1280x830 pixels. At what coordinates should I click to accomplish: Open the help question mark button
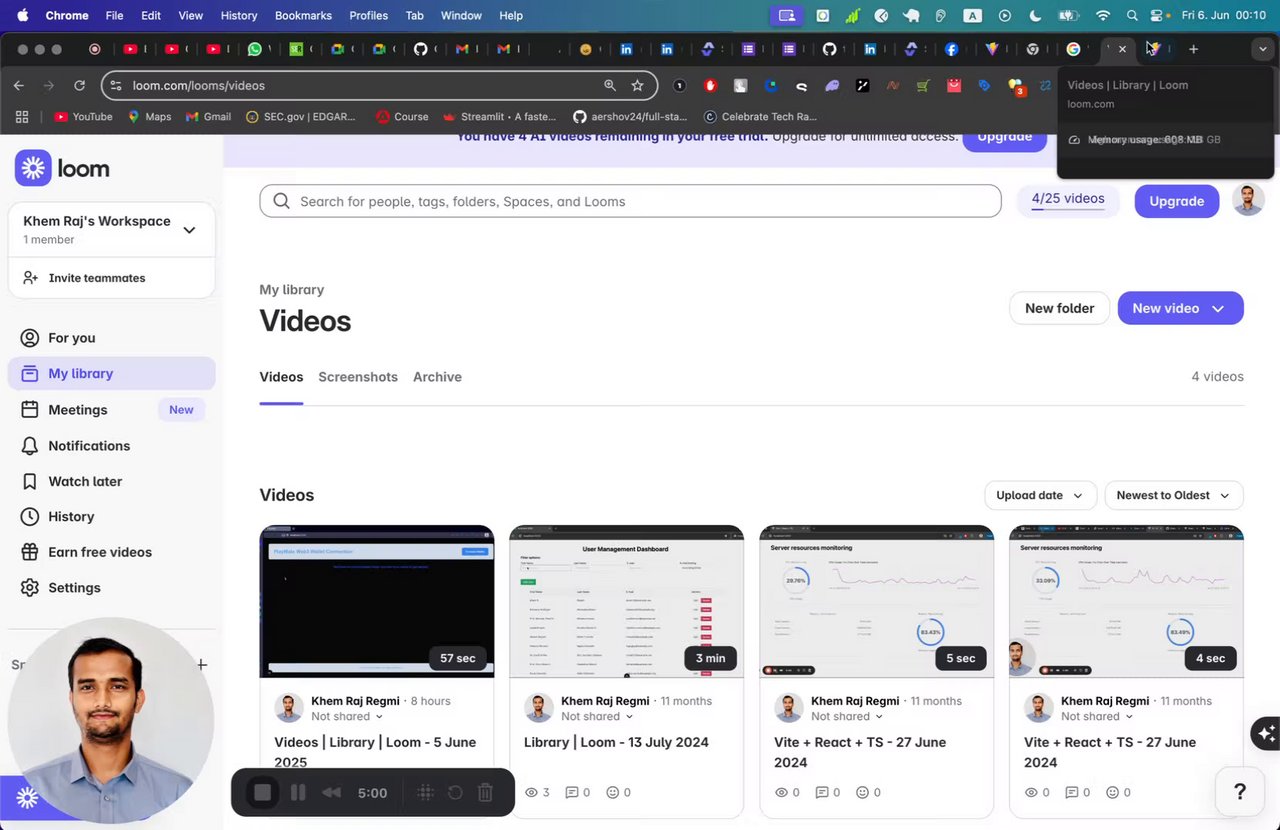(x=1240, y=792)
